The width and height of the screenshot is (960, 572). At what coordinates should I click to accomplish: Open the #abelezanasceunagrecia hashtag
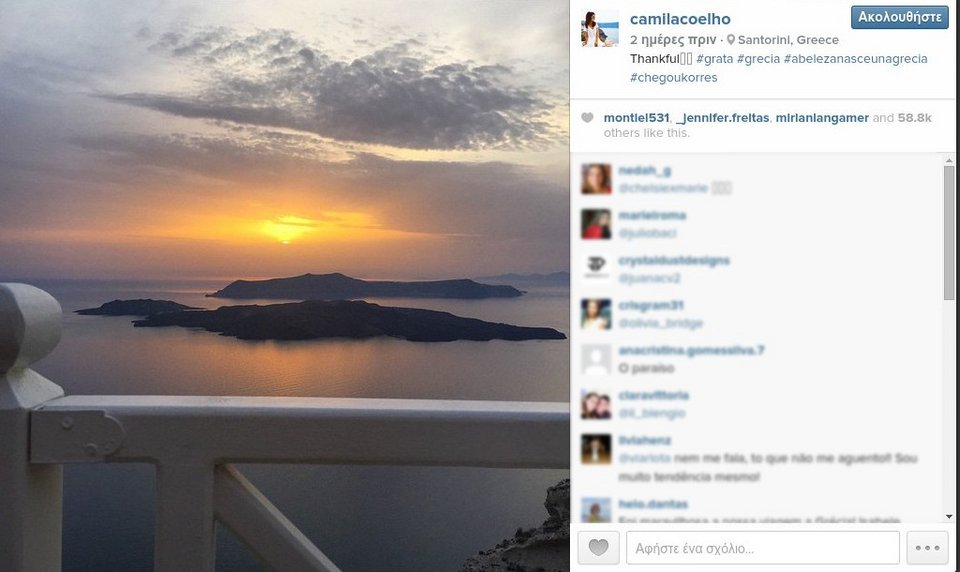point(855,59)
